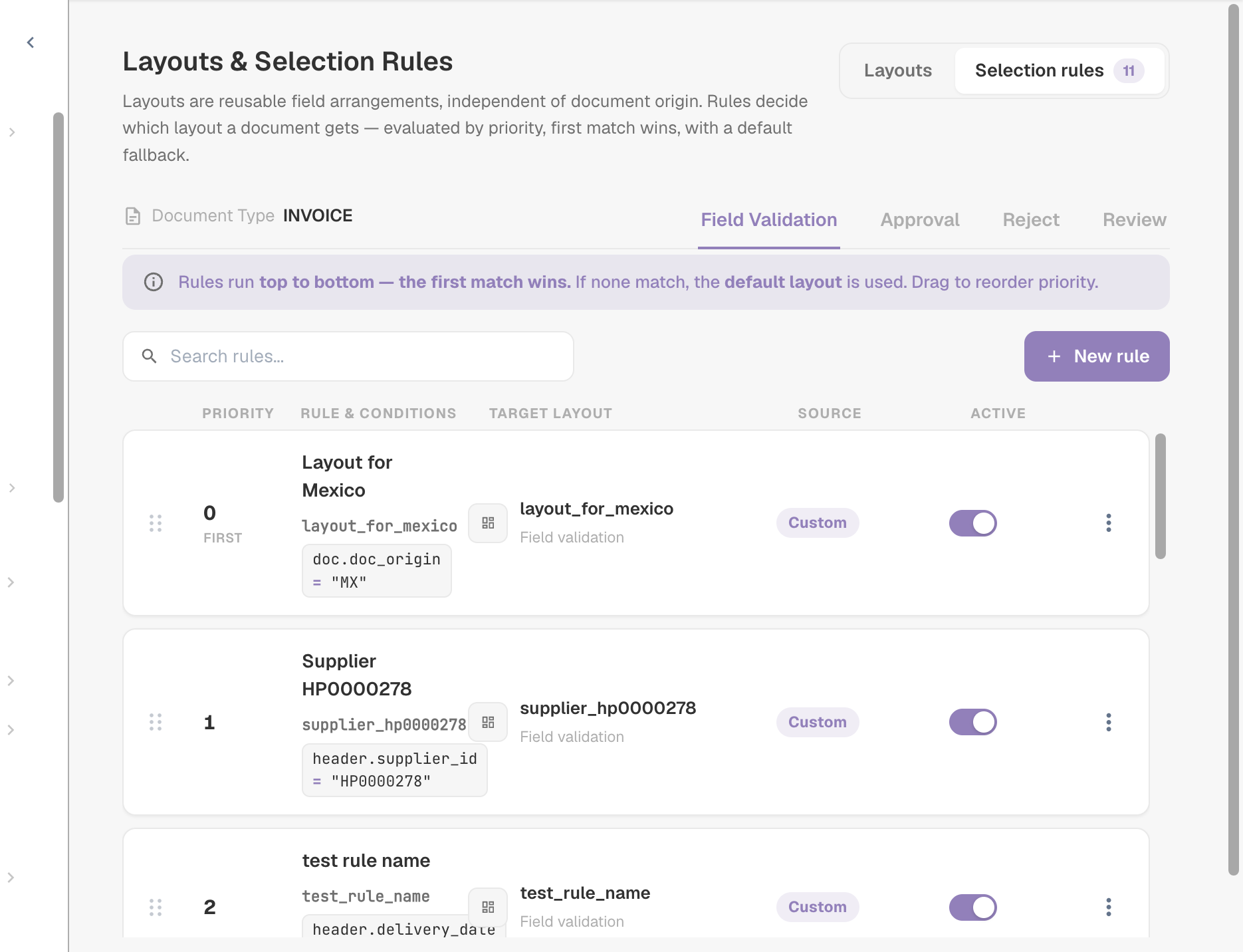Switch to the Approval tab
1243x952 pixels.
(x=920, y=220)
